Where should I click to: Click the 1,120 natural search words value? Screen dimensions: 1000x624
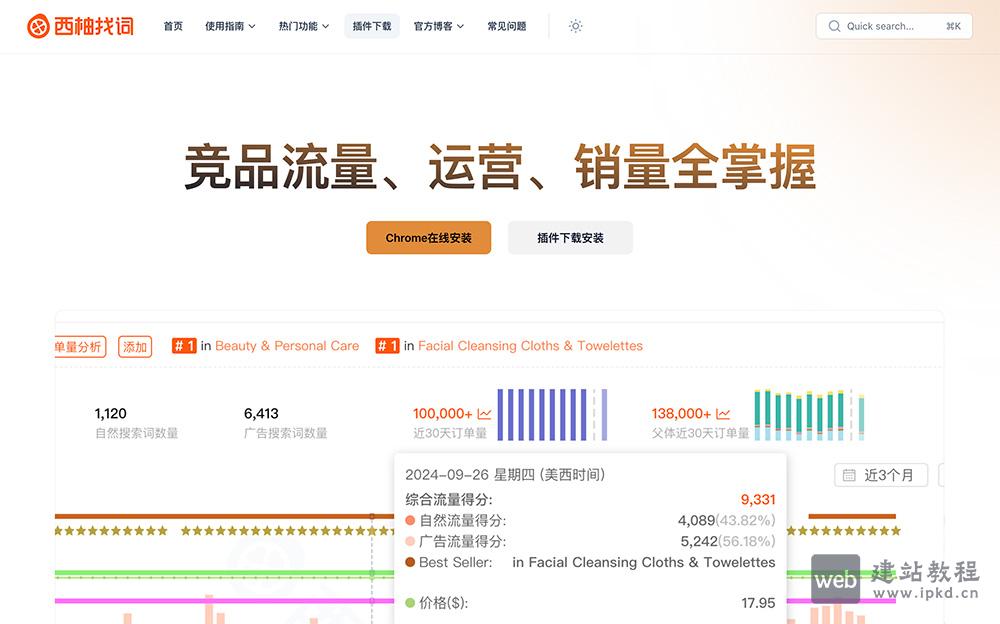click(x=110, y=413)
